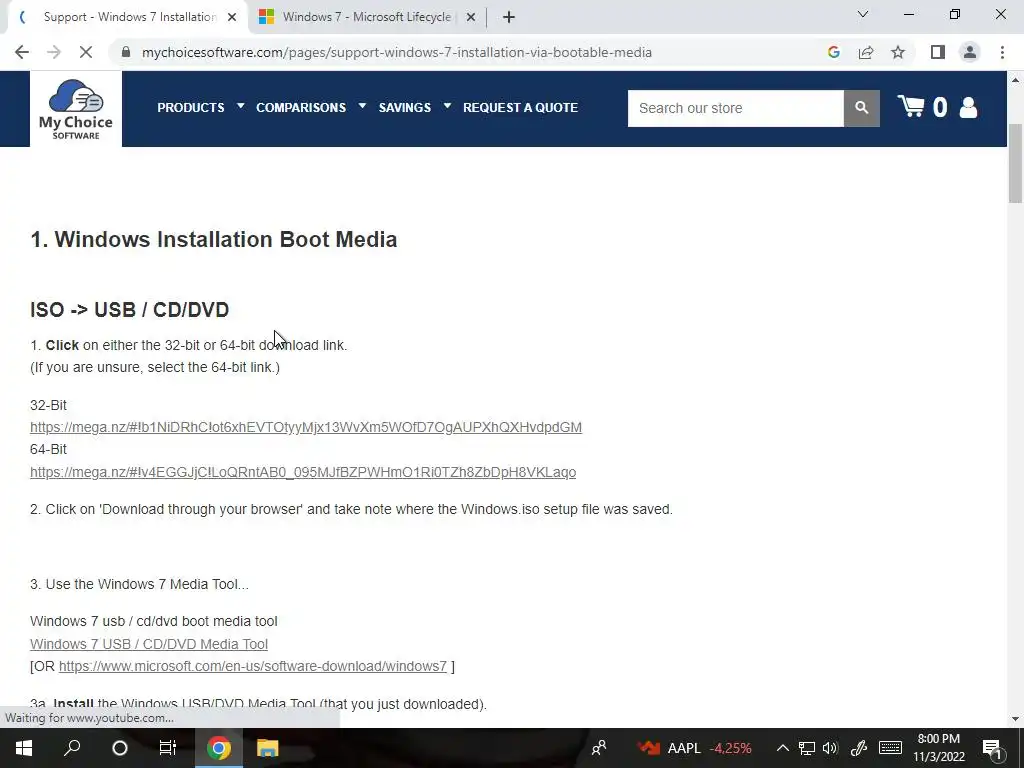1024x768 pixels.
Task: Open the 32-Bit mega.nz download link
Action: click(x=306, y=427)
